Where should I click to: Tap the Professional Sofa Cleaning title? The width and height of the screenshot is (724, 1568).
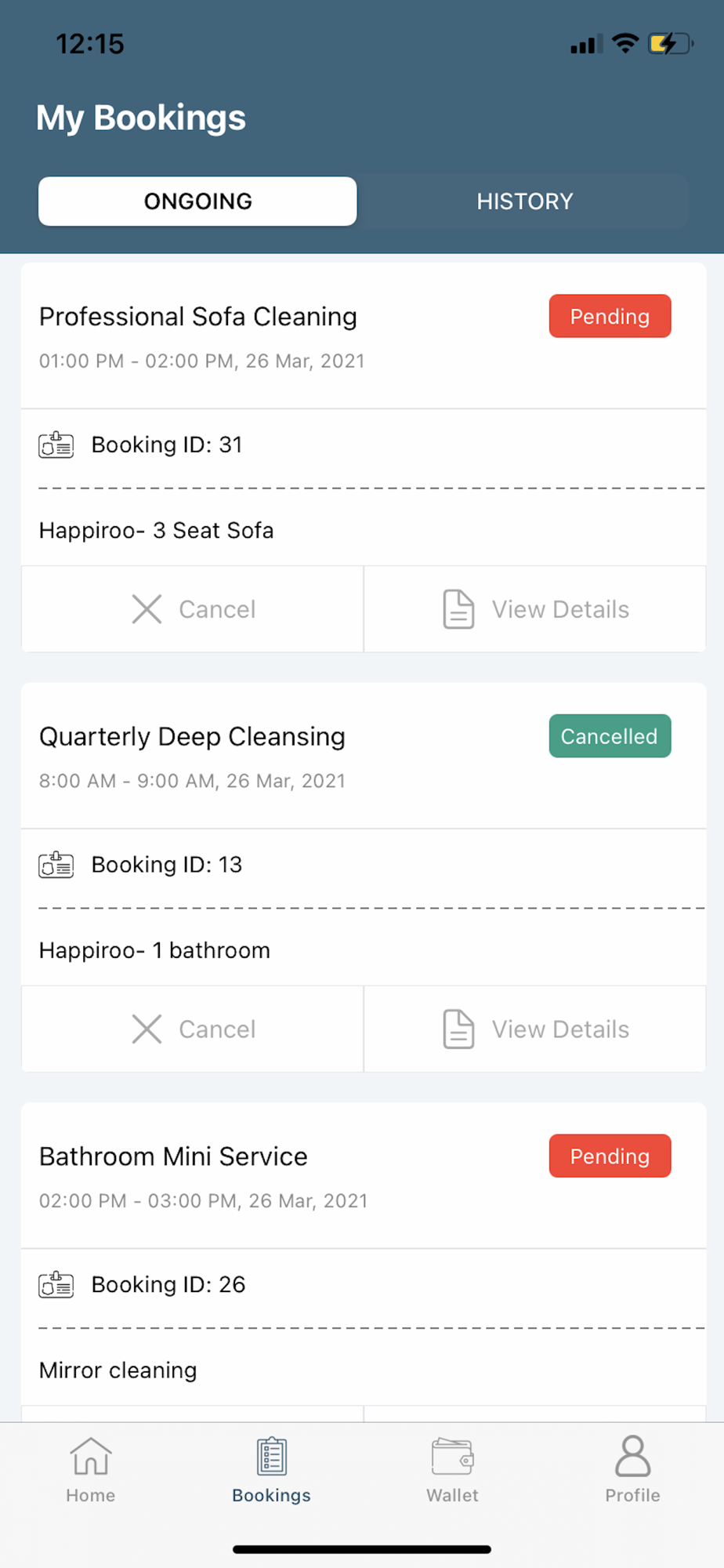coord(198,317)
